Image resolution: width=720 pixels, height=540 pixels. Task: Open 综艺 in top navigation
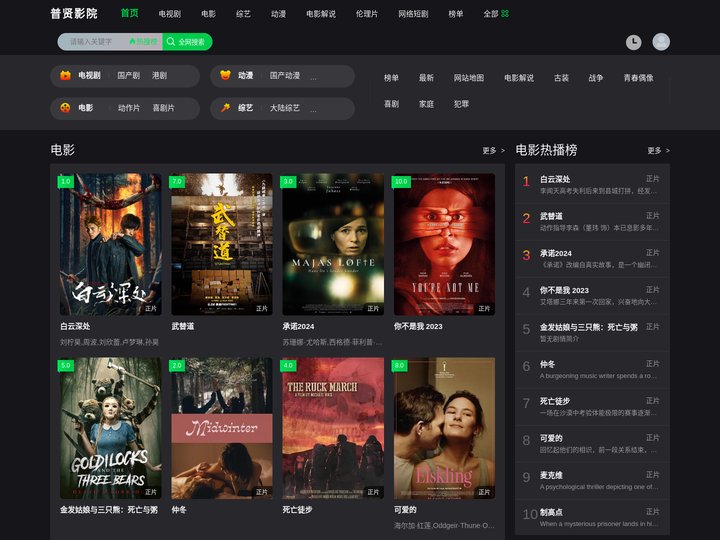click(243, 14)
